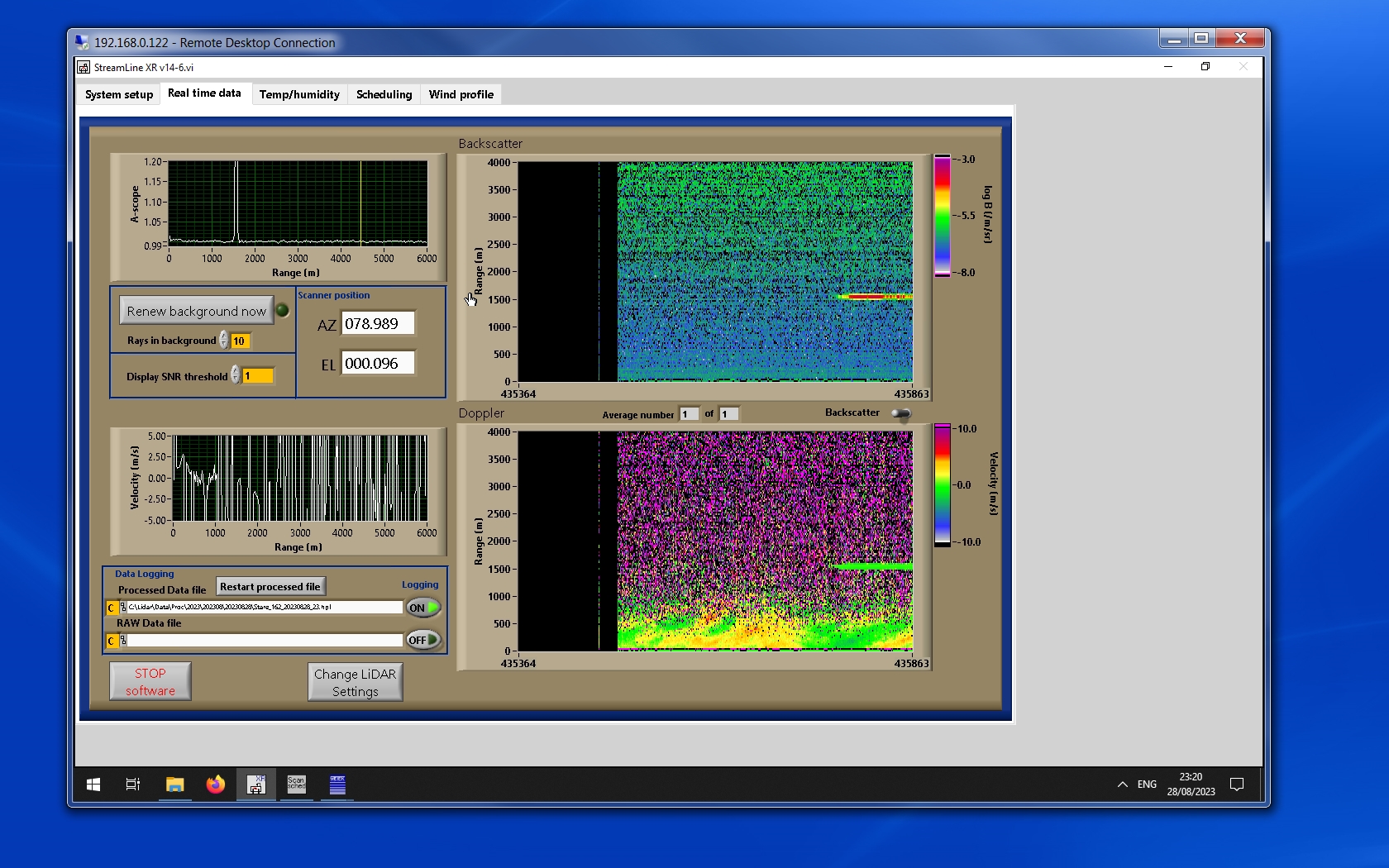
Task: Click the blue striped taskbar application icon
Action: pyautogui.click(x=337, y=785)
